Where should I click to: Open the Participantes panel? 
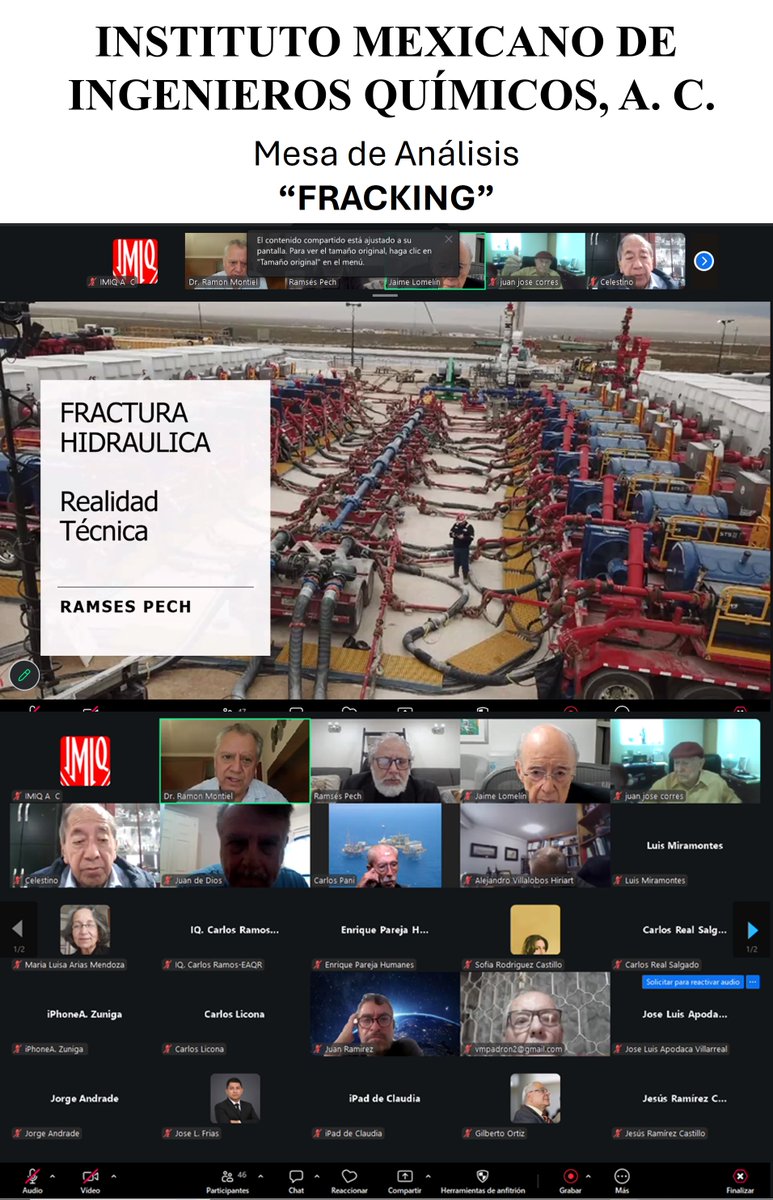[x=227, y=1180]
